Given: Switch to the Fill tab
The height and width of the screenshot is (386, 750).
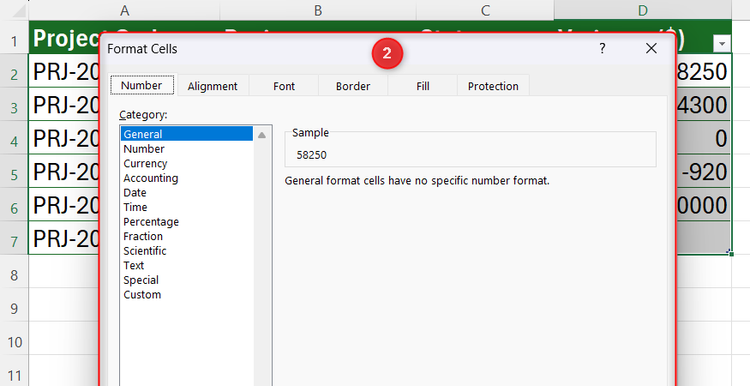Looking at the screenshot, I should pos(423,86).
